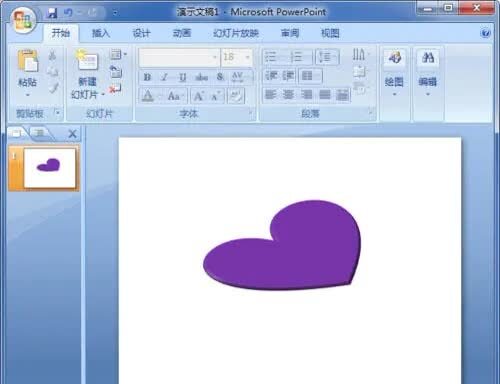Image resolution: width=500 pixels, height=384 pixels.
Task: Switch to the 视图 ribbon tab
Action: point(330,33)
